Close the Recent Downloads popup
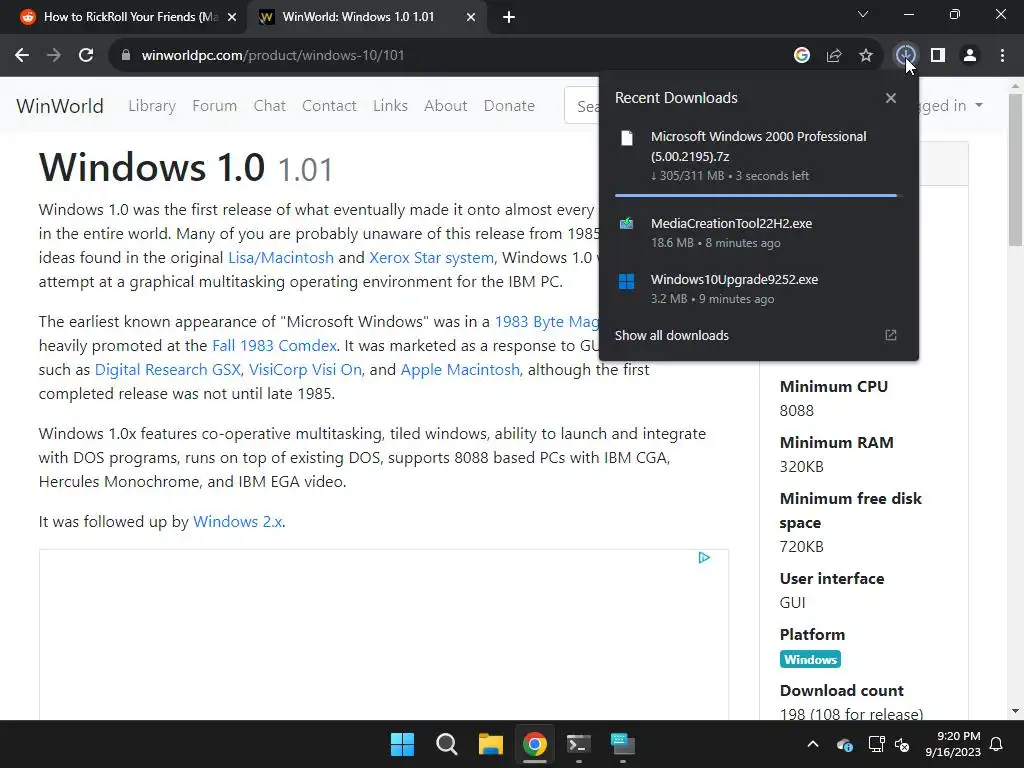Image resolution: width=1024 pixels, height=768 pixels. [x=891, y=98]
